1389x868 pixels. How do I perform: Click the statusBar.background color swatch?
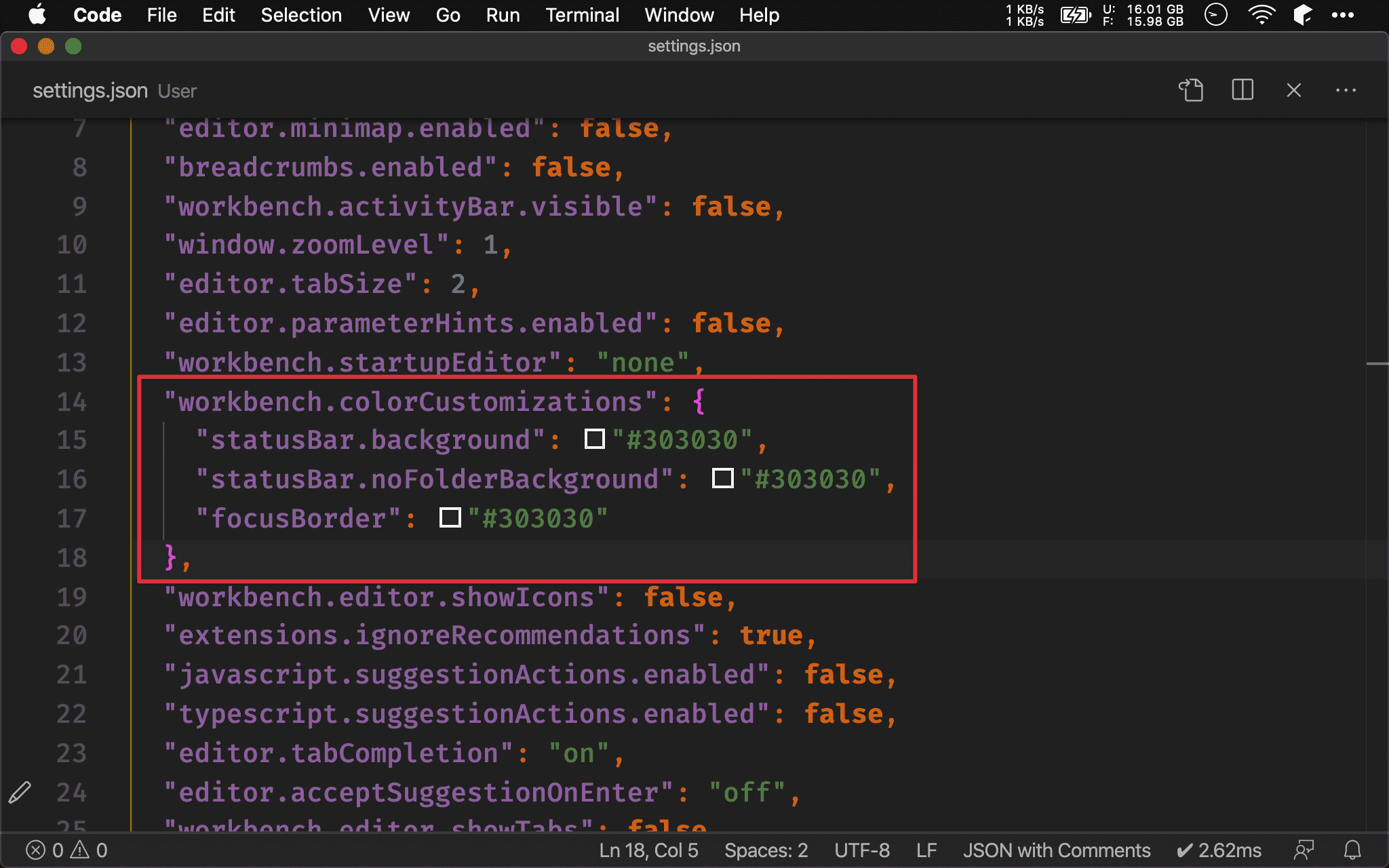coord(590,440)
